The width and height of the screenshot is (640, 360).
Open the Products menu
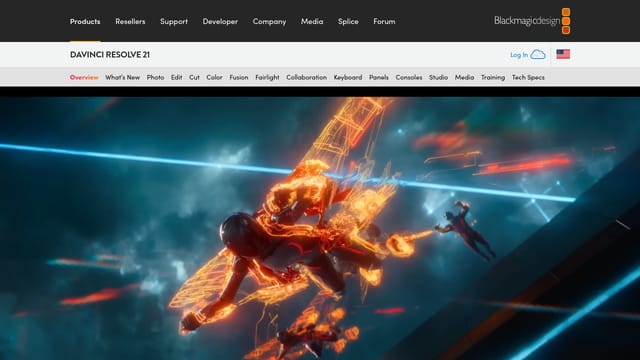tap(85, 21)
